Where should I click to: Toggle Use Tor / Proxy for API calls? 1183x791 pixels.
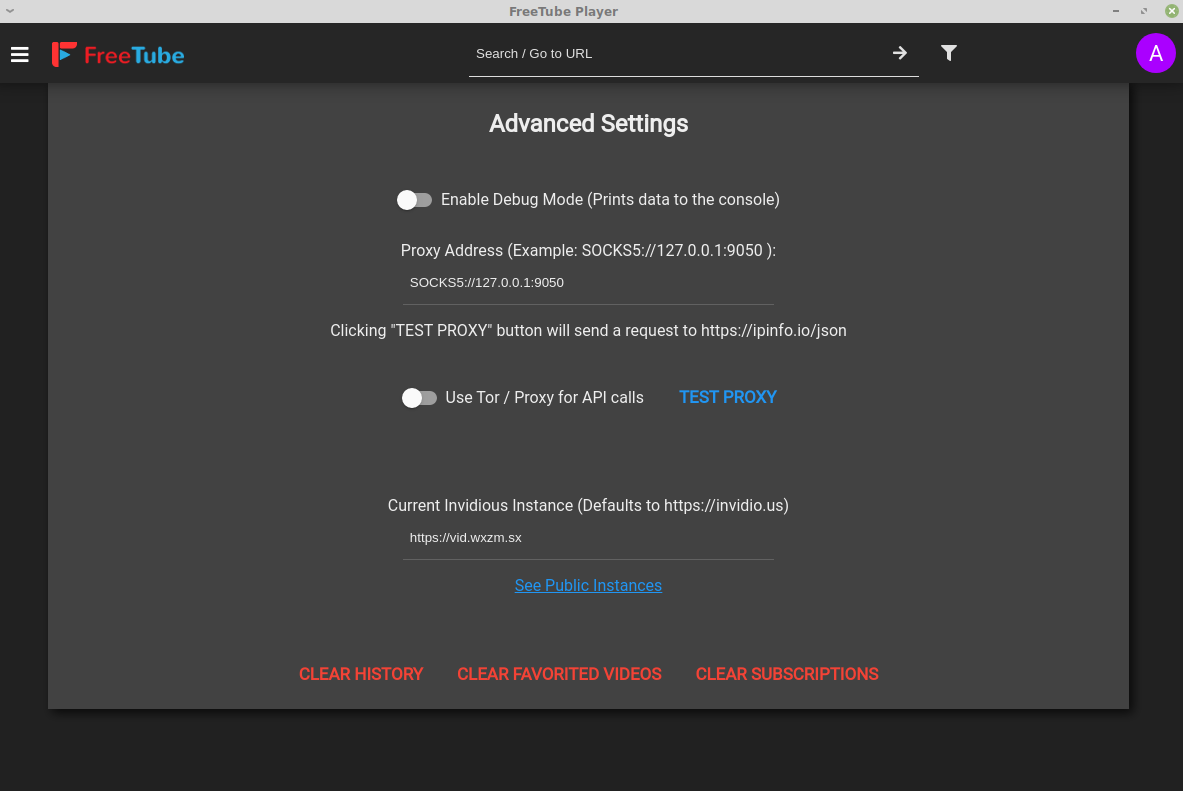[419, 398]
